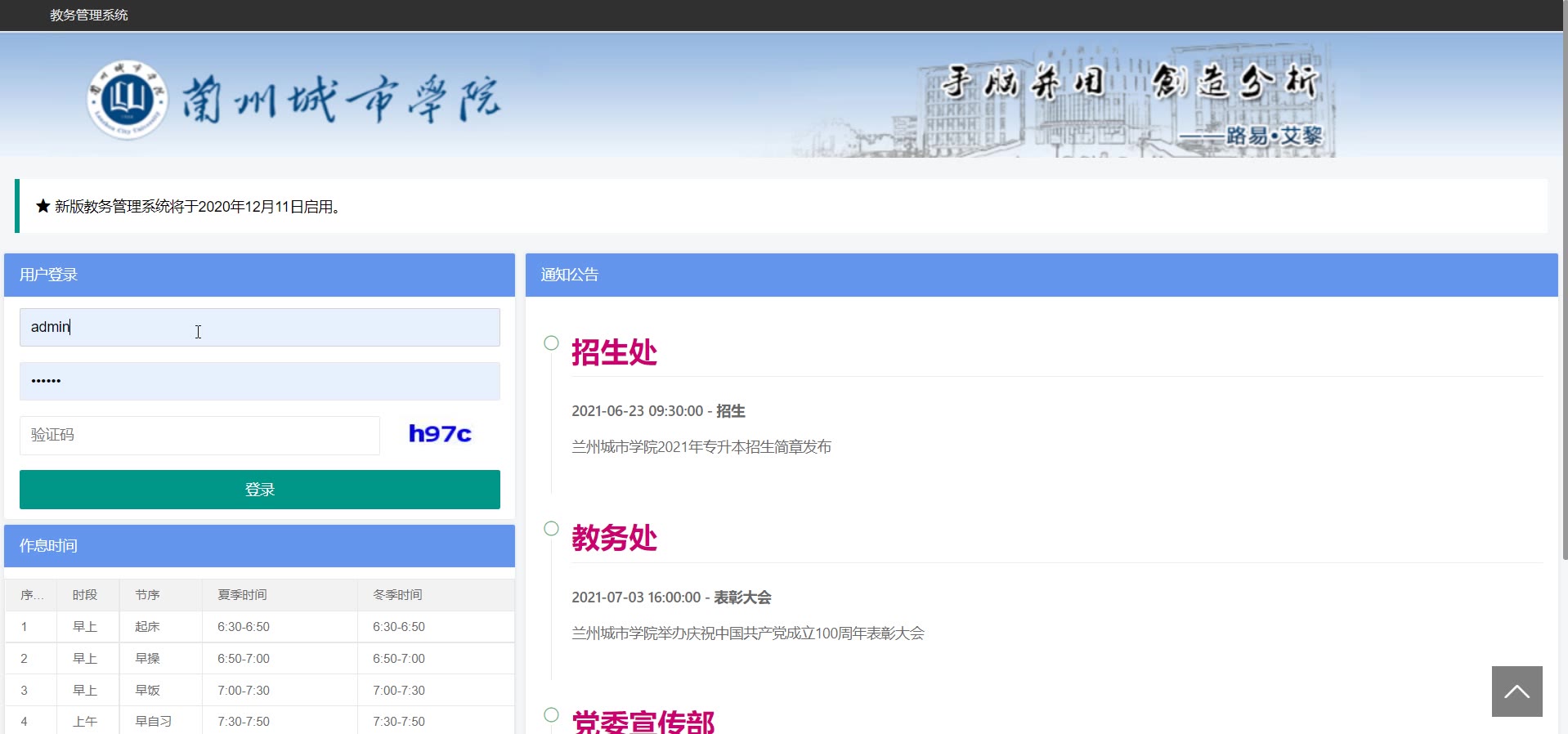
Task: Click the 新版教务管理系统 announcement text
Action: point(198,207)
